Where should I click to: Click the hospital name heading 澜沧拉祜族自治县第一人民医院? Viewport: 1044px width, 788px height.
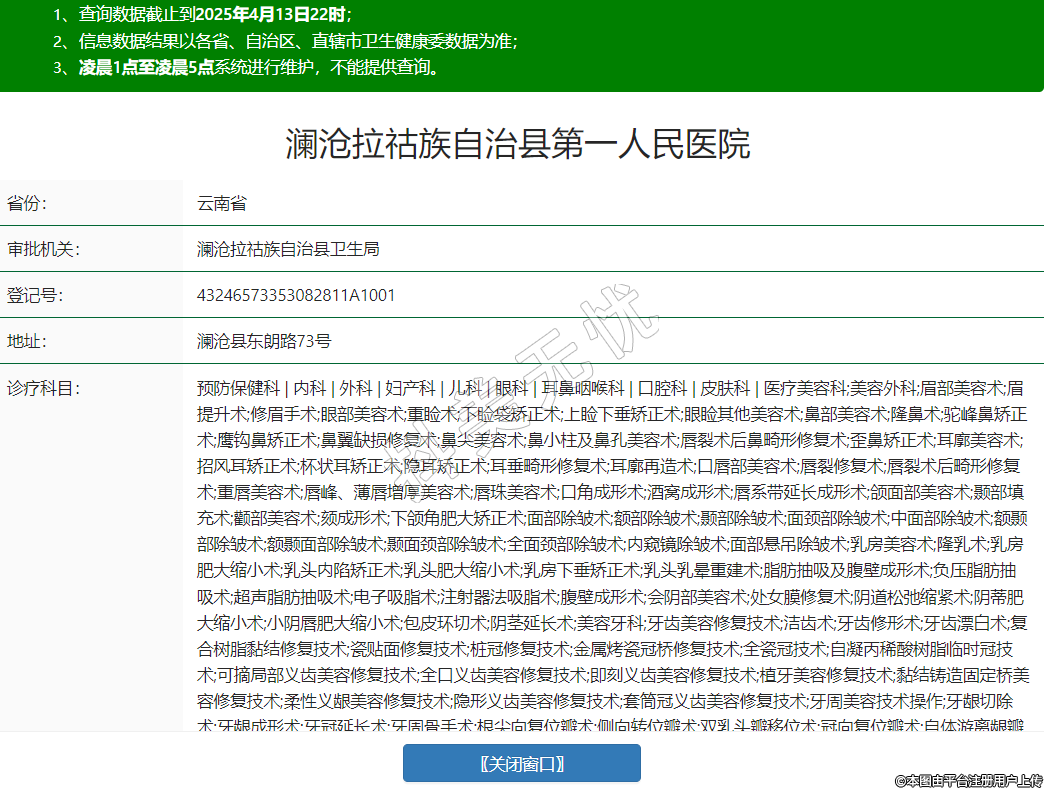click(x=518, y=144)
